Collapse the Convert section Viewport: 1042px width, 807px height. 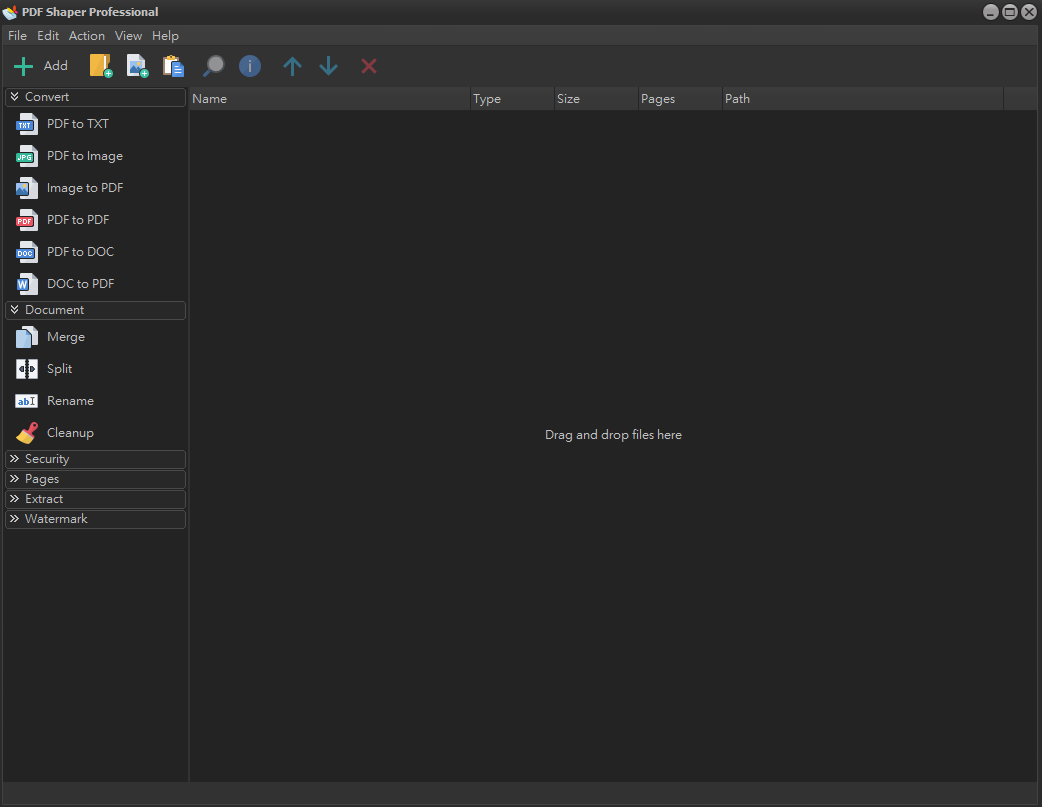(95, 97)
